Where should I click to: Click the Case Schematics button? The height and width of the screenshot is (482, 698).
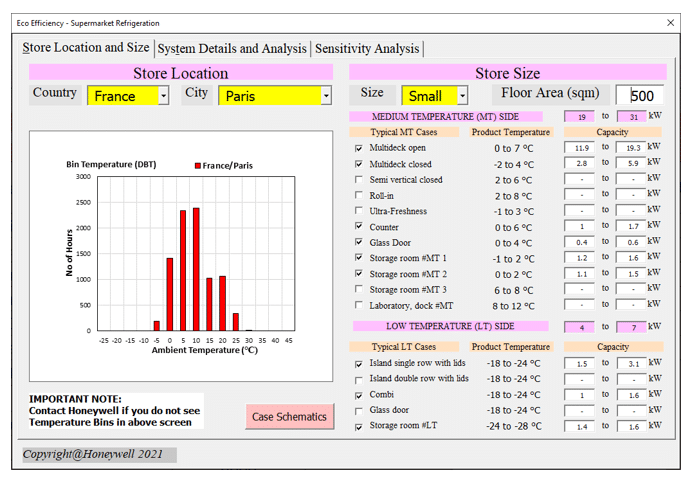tap(289, 417)
